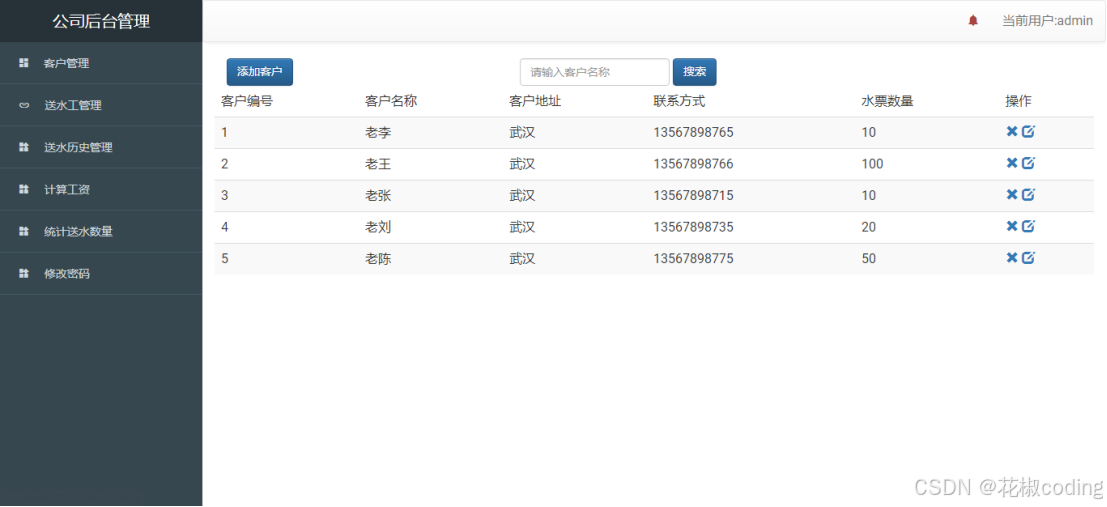1107x507 pixels.
Task: Click the icon beside 修改密码 in the sidebar
Action: pos(23,273)
